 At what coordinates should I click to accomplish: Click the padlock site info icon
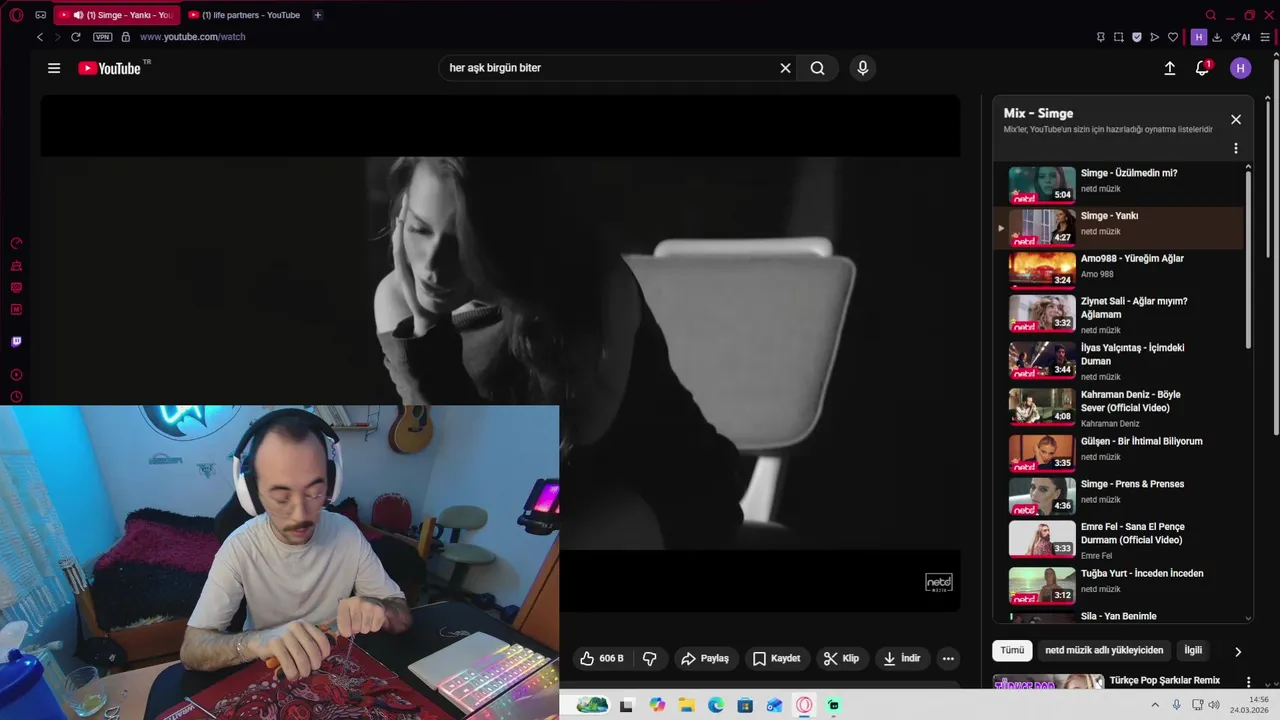click(x=125, y=37)
